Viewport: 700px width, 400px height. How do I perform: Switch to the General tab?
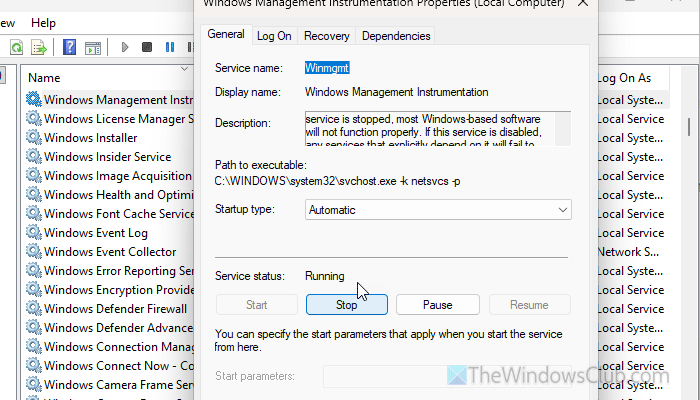[x=226, y=34]
